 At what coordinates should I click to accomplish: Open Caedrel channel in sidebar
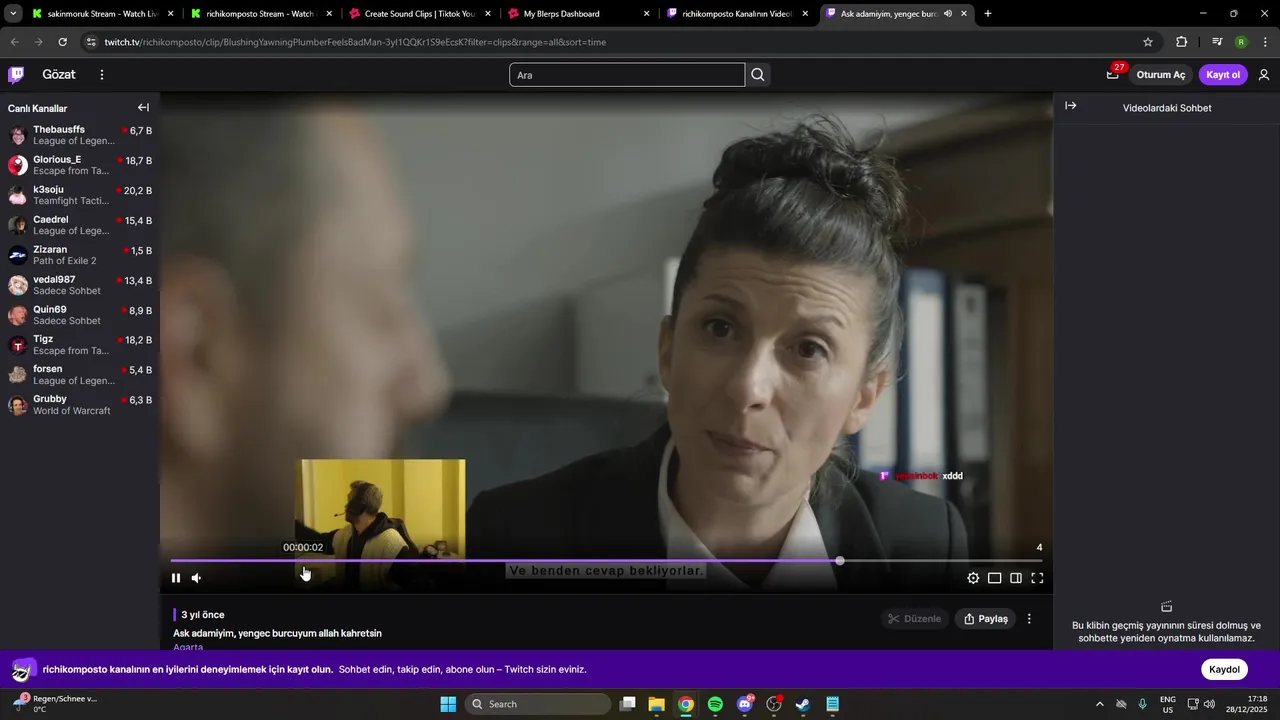pyautogui.click(x=80, y=225)
